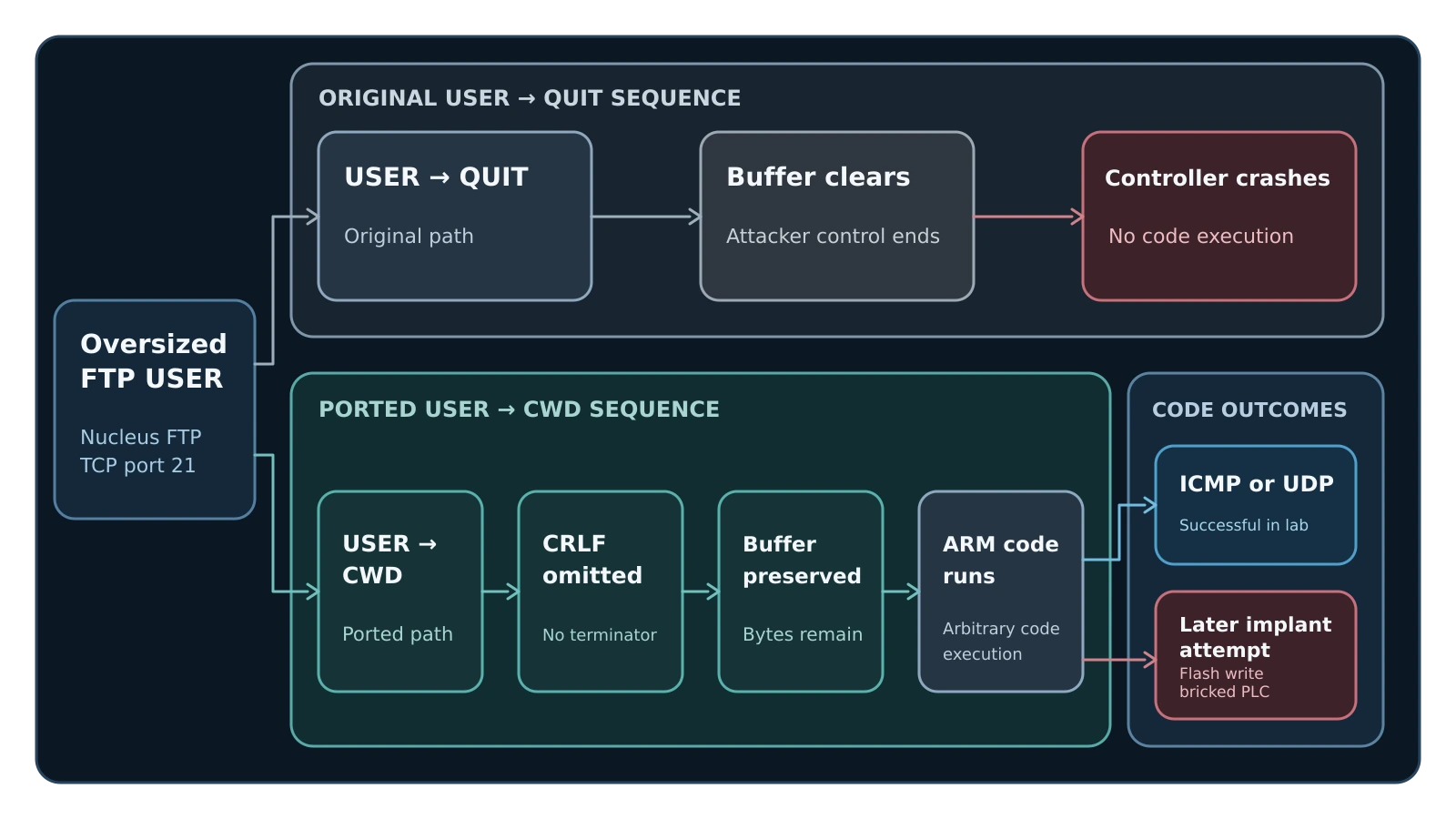The height and width of the screenshot is (819, 1456).
Task: Click the USER → QUIT node
Action: [455, 217]
